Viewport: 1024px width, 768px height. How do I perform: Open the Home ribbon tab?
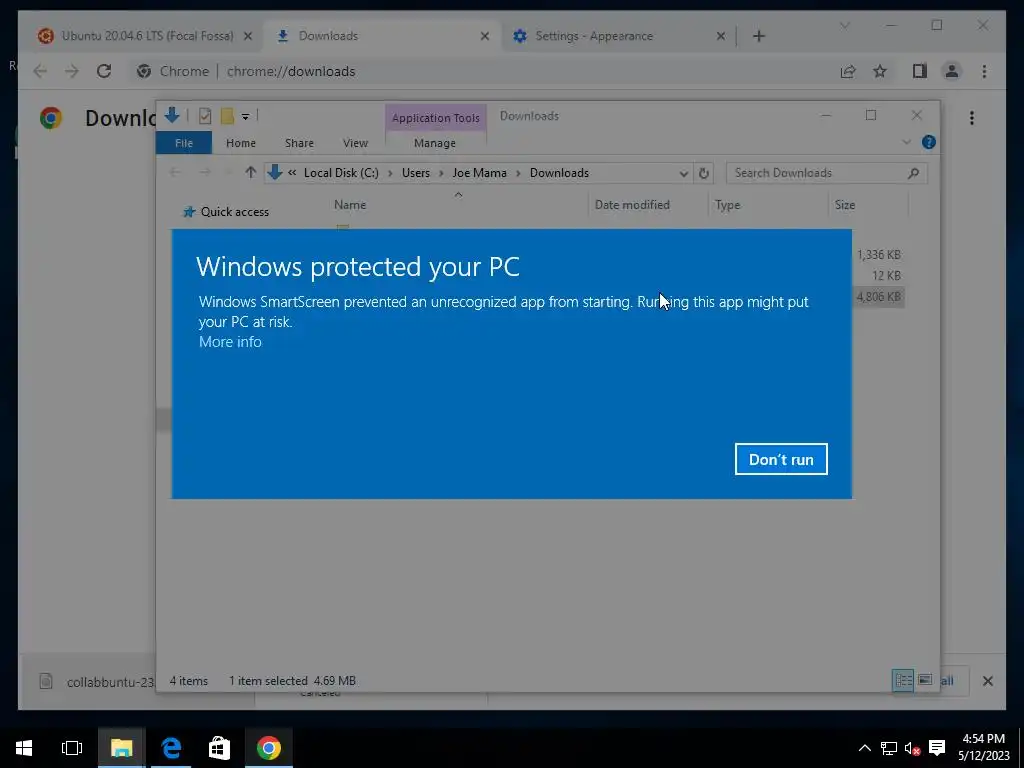click(x=241, y=143)
